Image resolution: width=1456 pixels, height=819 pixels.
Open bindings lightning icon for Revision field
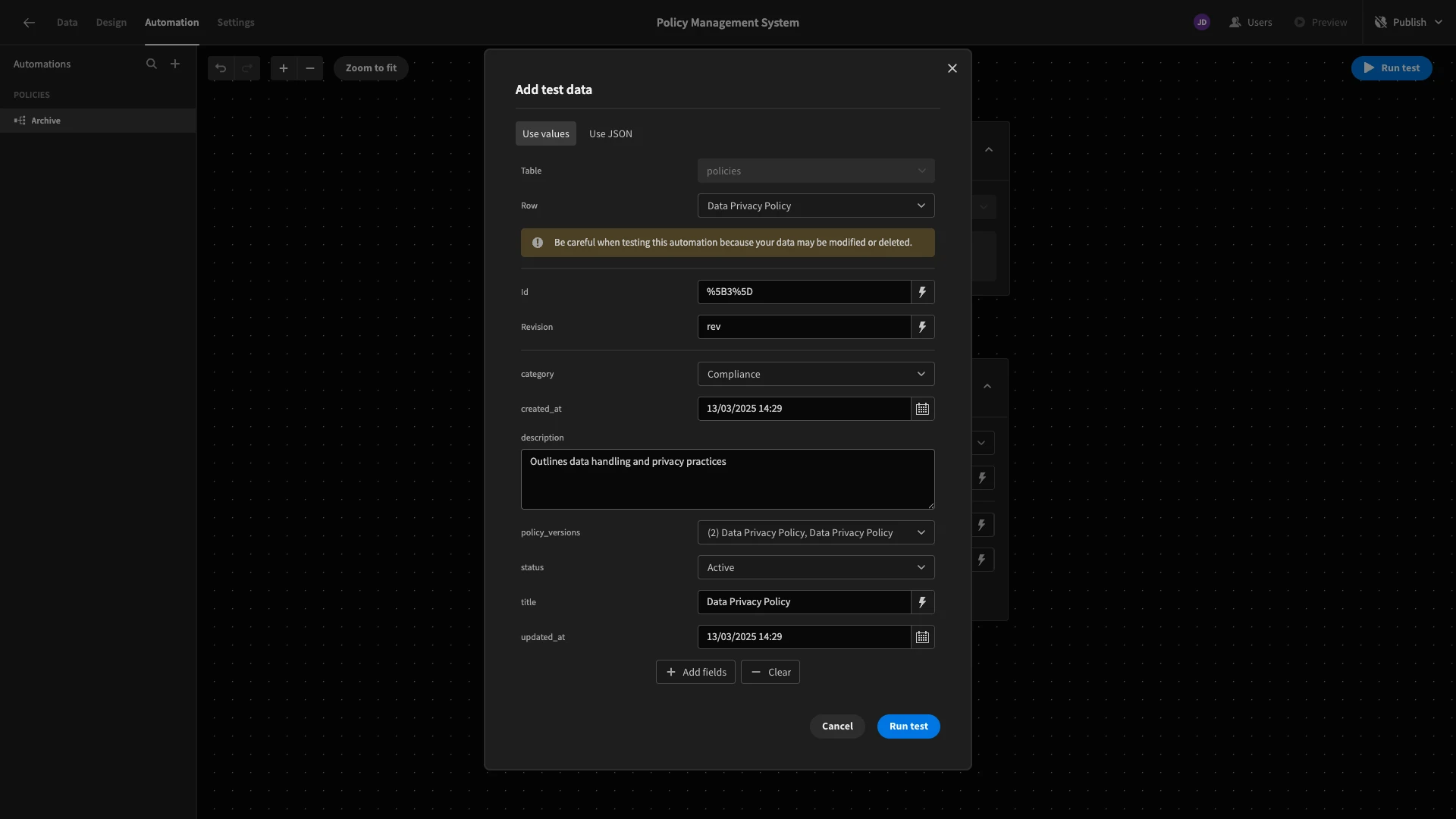tap(922, 327)
